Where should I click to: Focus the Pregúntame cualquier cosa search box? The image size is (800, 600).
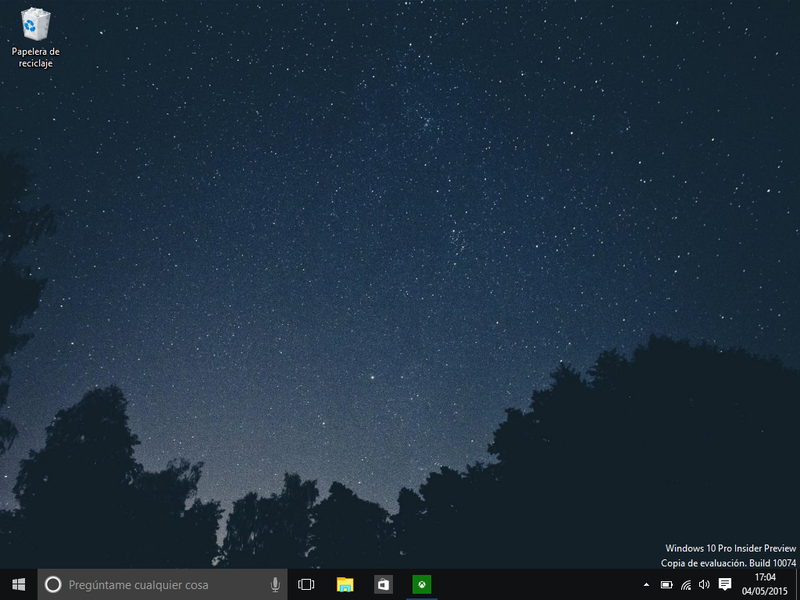click(162, 584)
